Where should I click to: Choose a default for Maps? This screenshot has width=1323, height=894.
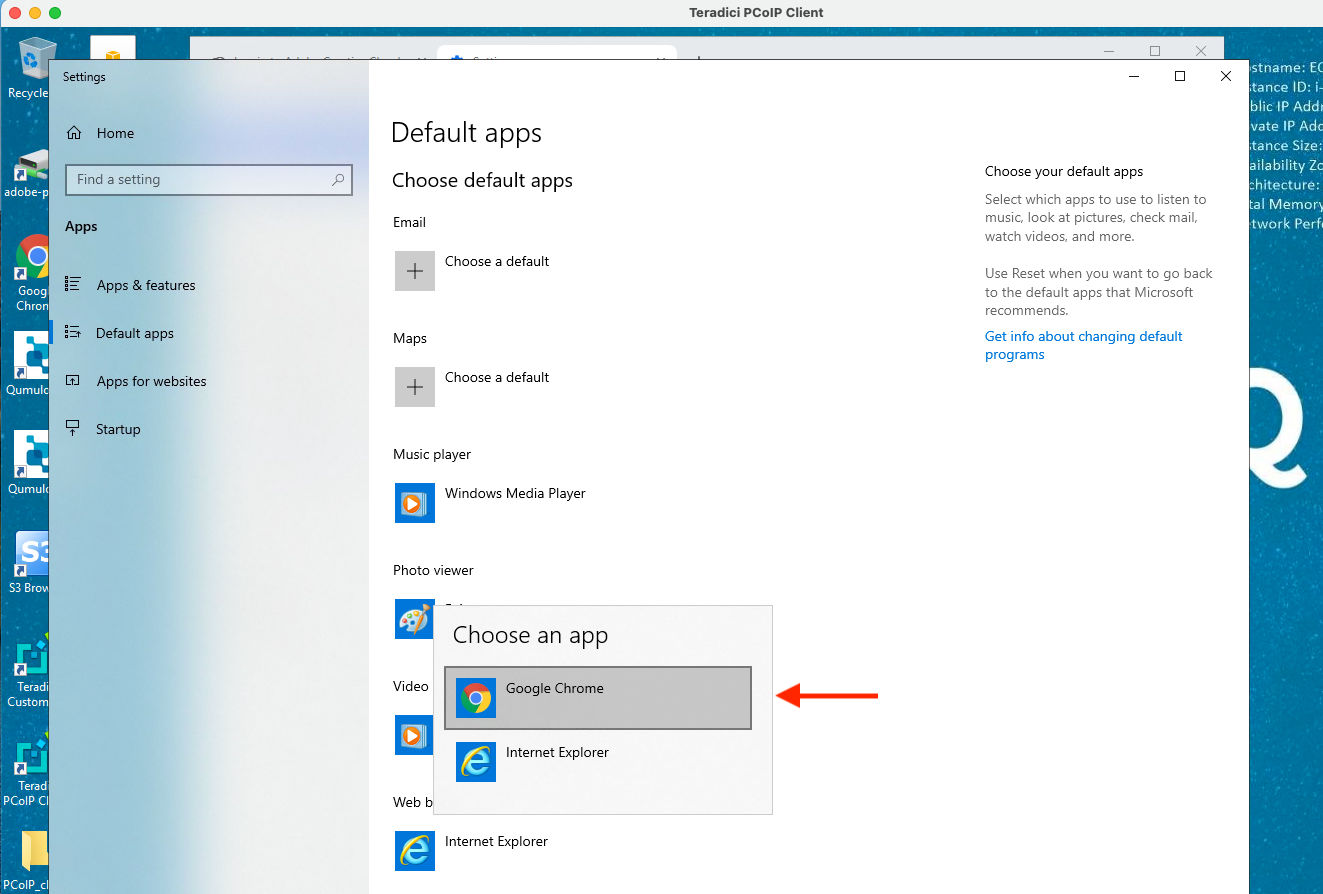tap(497, 378)
